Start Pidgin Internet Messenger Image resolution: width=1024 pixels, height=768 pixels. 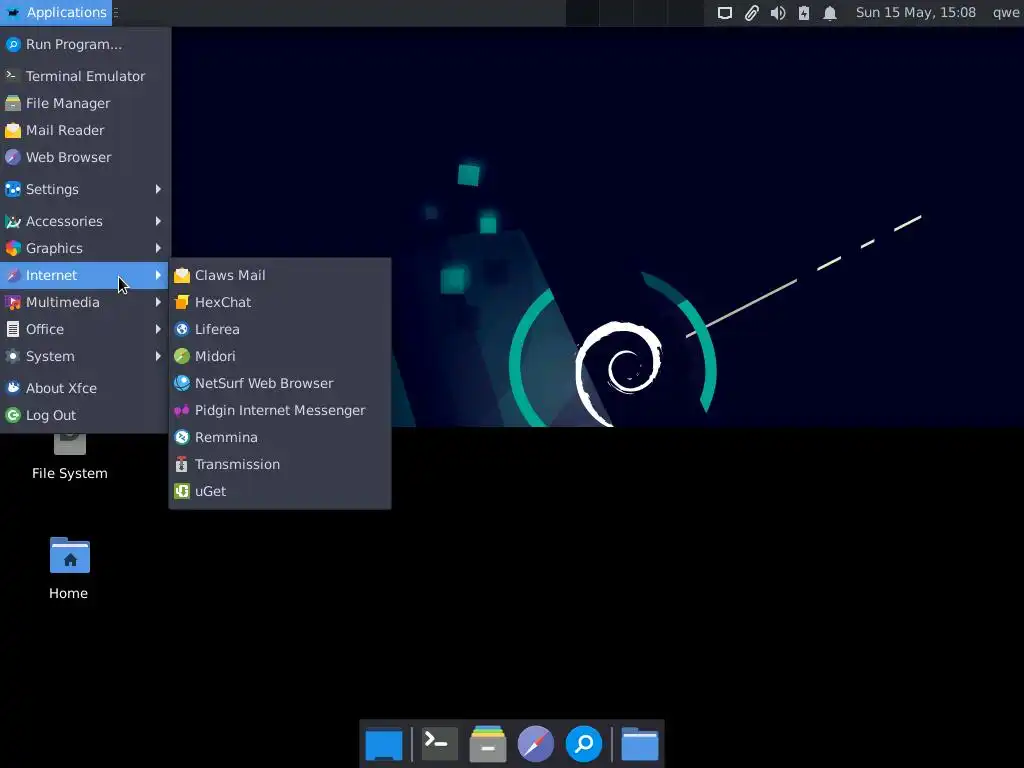280,410
